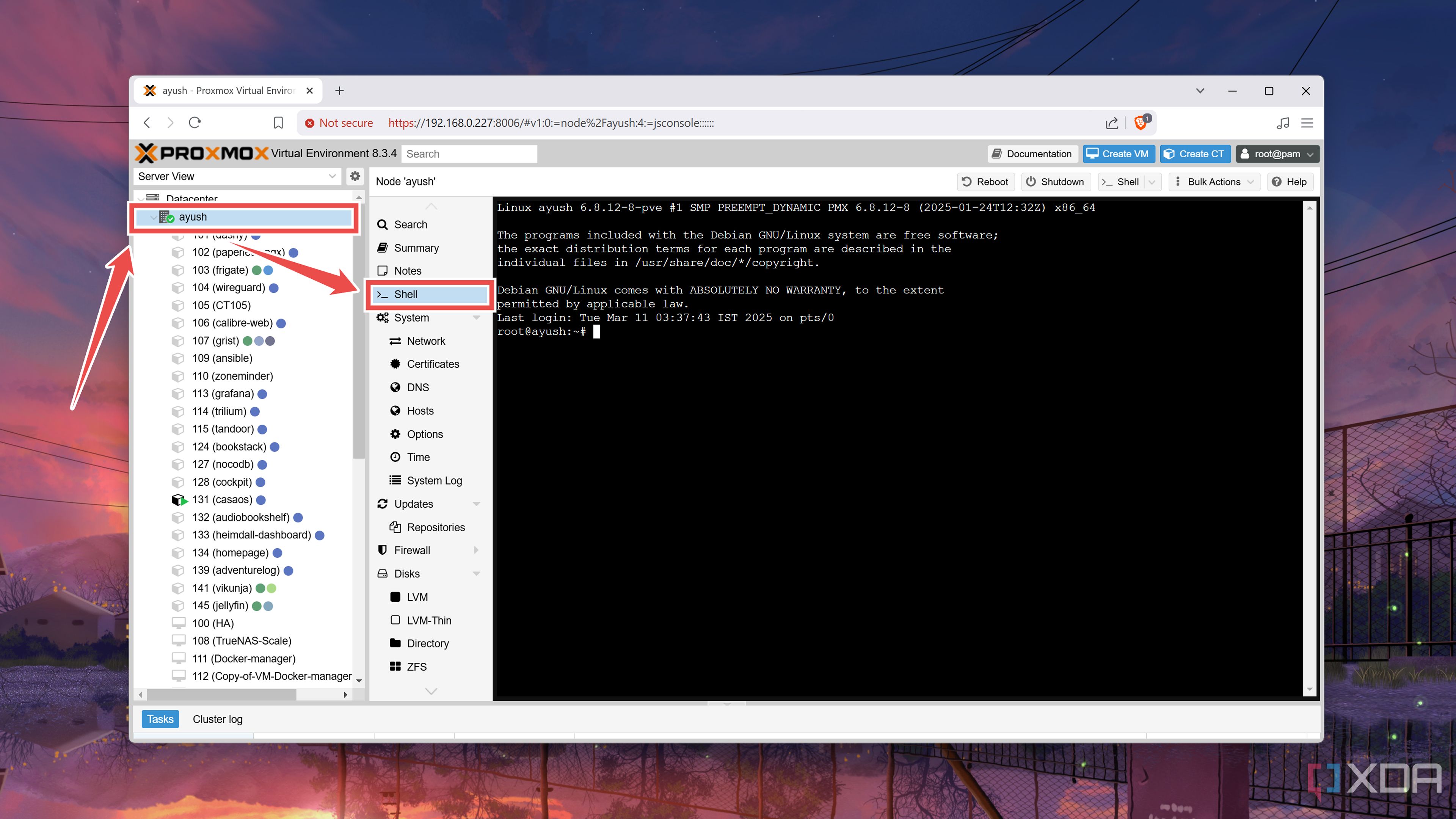View the System Log
The height and width of the screenshot is (819, 1456).
[434, 480]
